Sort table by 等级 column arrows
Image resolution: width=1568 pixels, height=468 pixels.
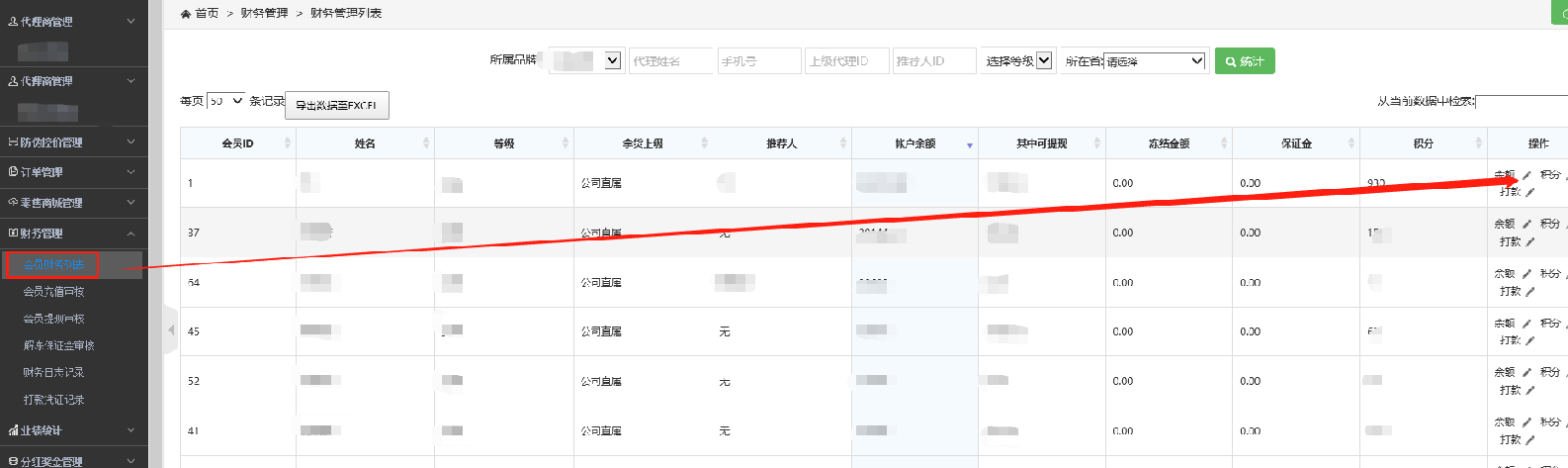click(x=566, y=143)
